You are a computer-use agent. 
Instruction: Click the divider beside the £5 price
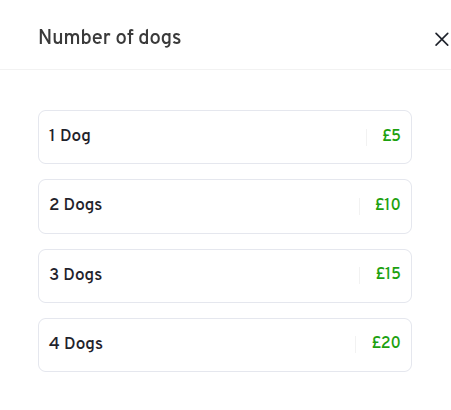pyautogui.click(x=367, y=137)
